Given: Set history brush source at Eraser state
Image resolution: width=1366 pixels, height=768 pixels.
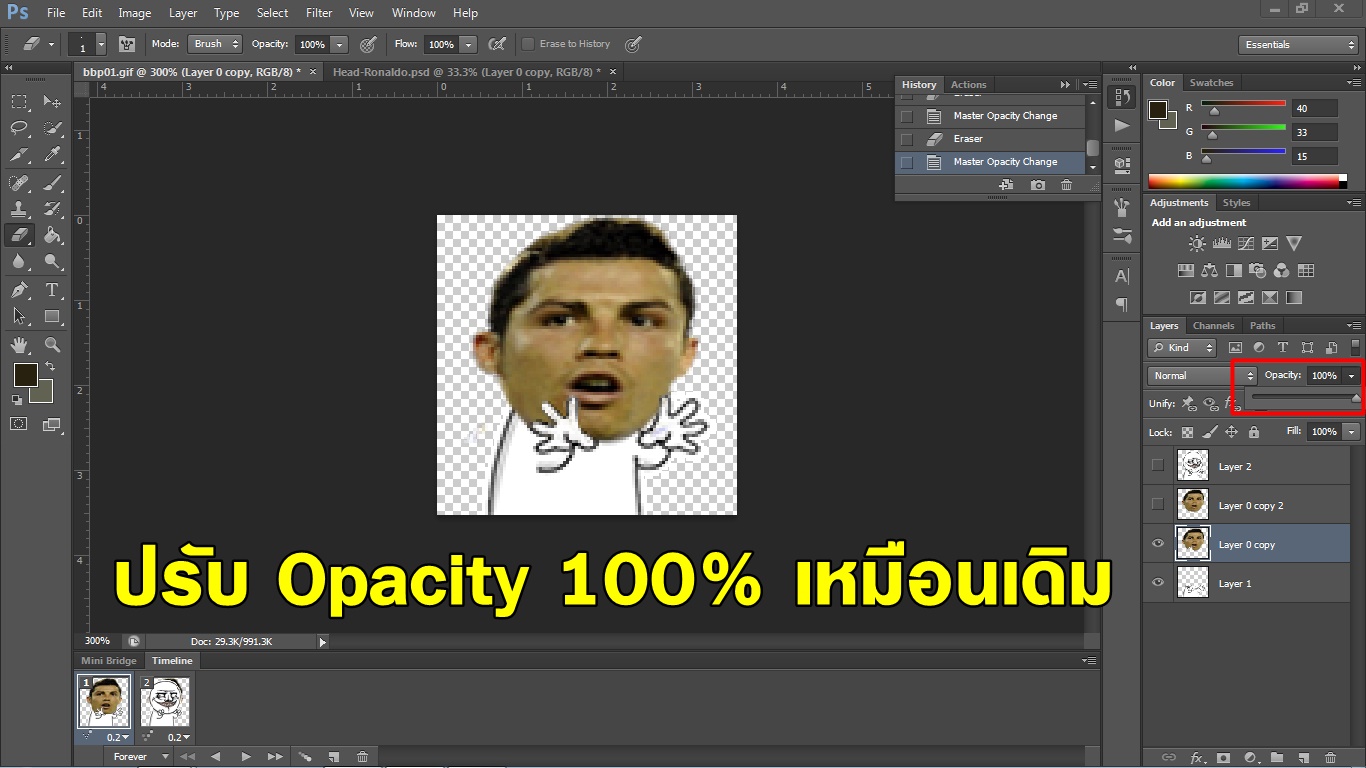Looking at the screenshot, I should (907, 139).
